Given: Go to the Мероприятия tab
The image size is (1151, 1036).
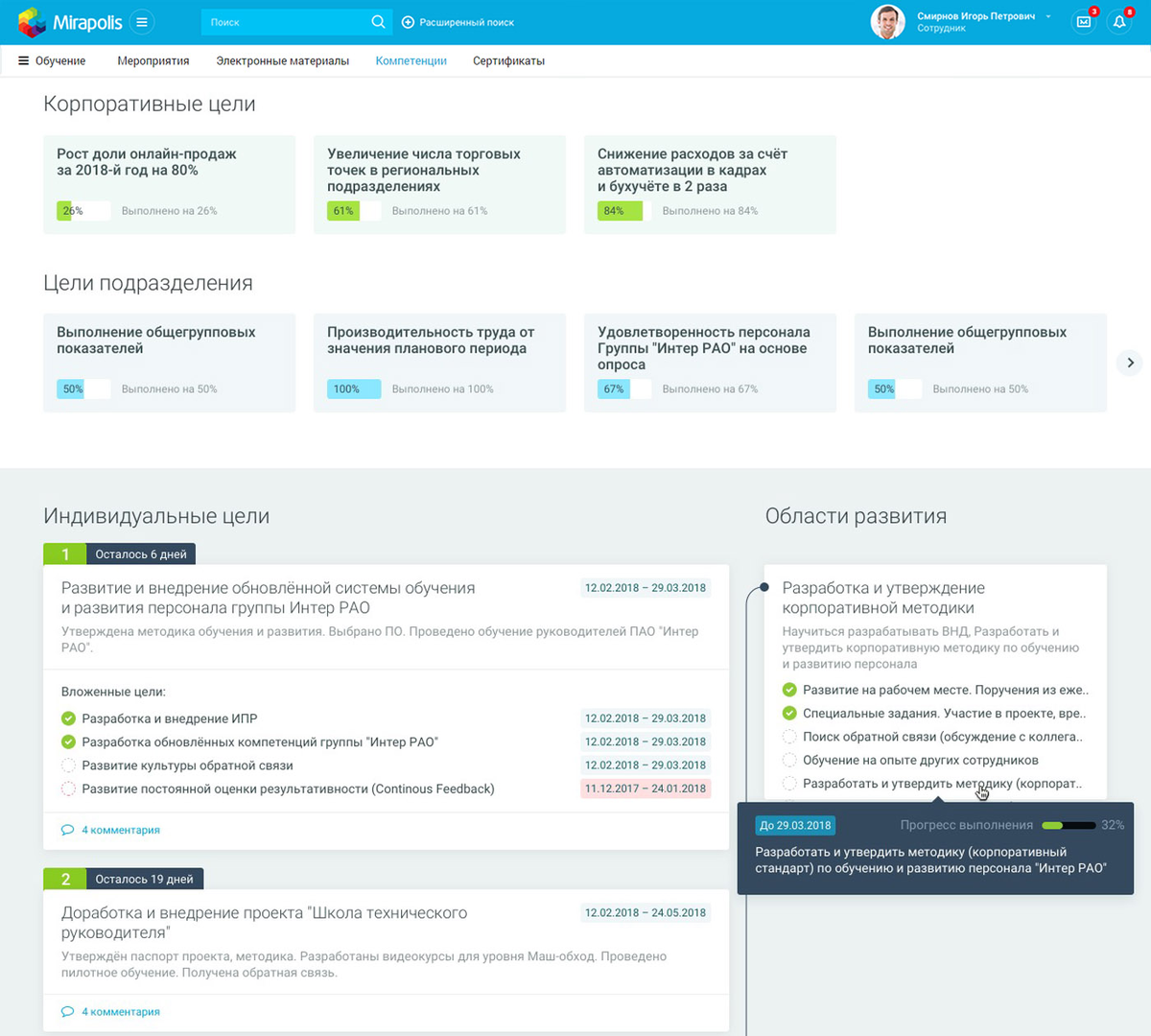Looking at the screenshot, I should point(153,60).
